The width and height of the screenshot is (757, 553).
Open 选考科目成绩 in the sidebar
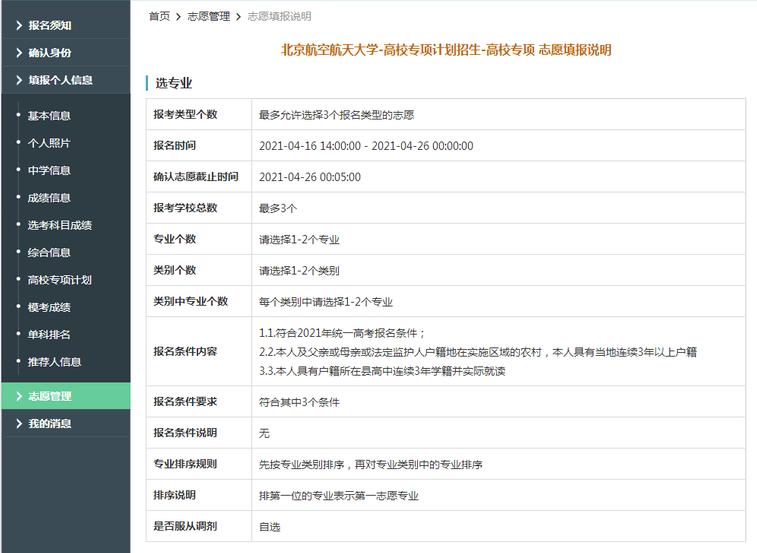point(59,225)
